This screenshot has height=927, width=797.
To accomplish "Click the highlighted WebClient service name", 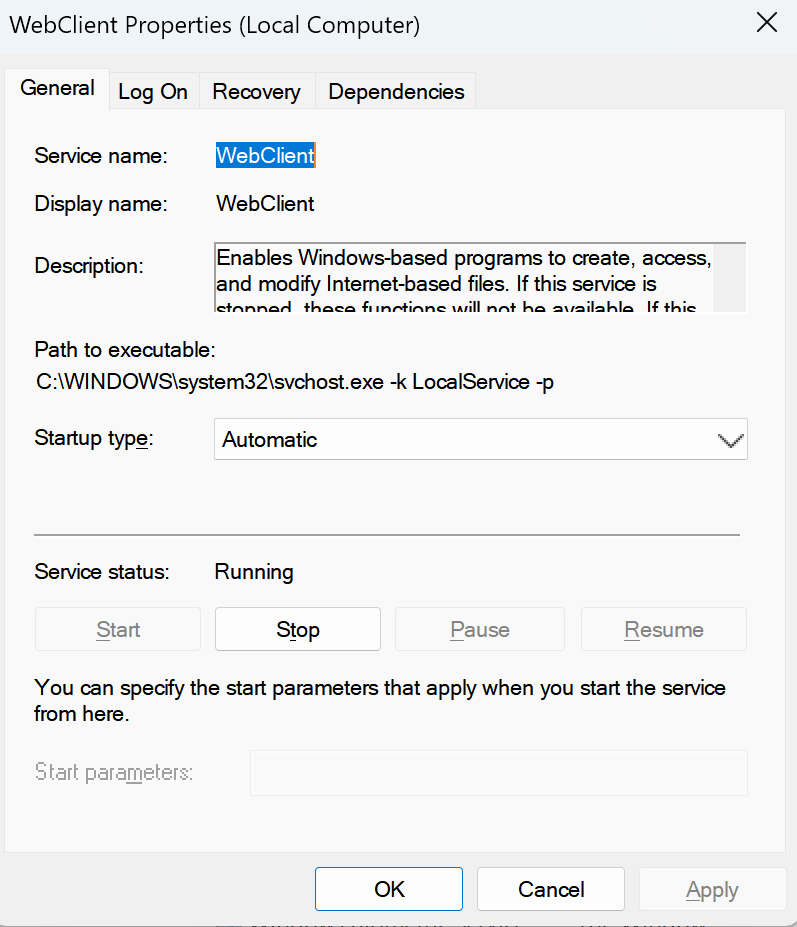I will click(x=265, y=155).
